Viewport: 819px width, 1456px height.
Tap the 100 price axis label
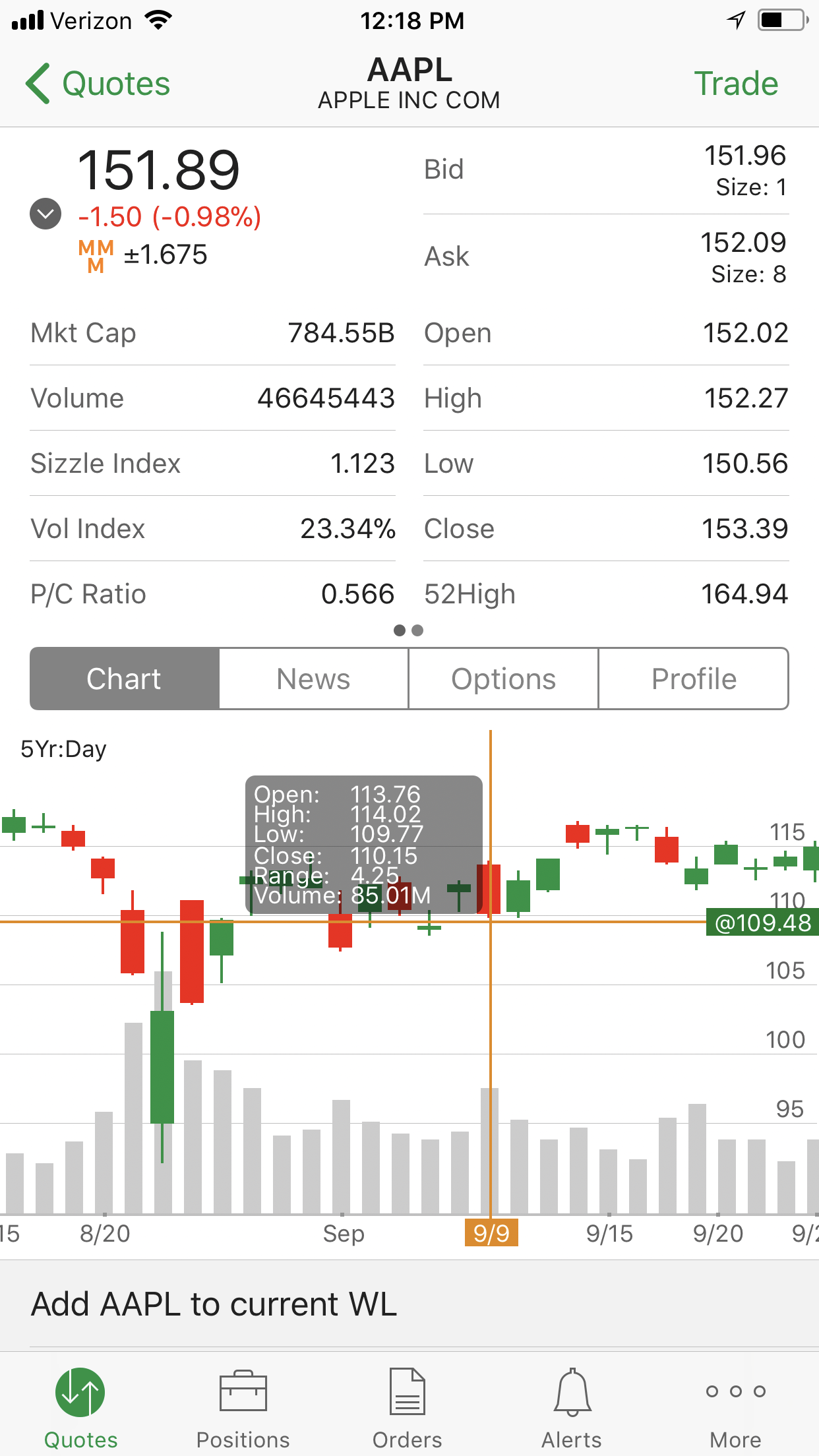[785, 1039]
